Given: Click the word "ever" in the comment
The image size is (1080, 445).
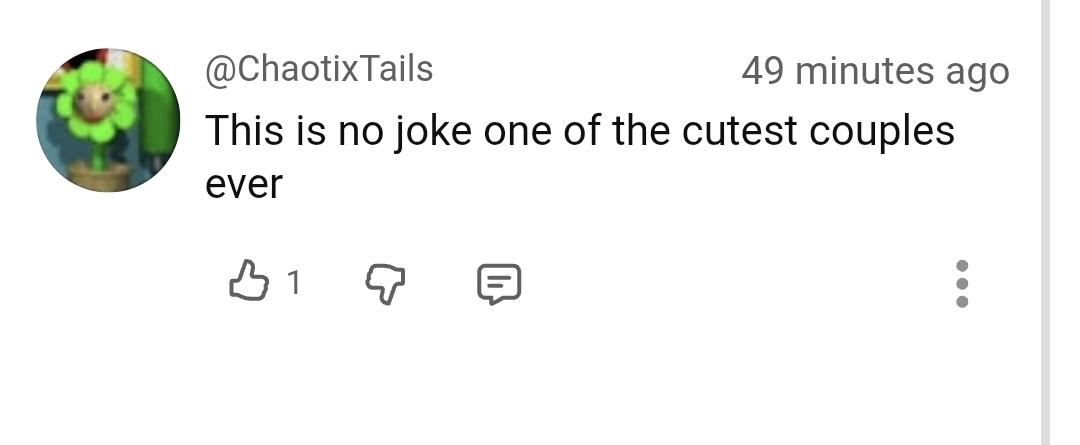Looking at the screenshot, I should 244,184.
